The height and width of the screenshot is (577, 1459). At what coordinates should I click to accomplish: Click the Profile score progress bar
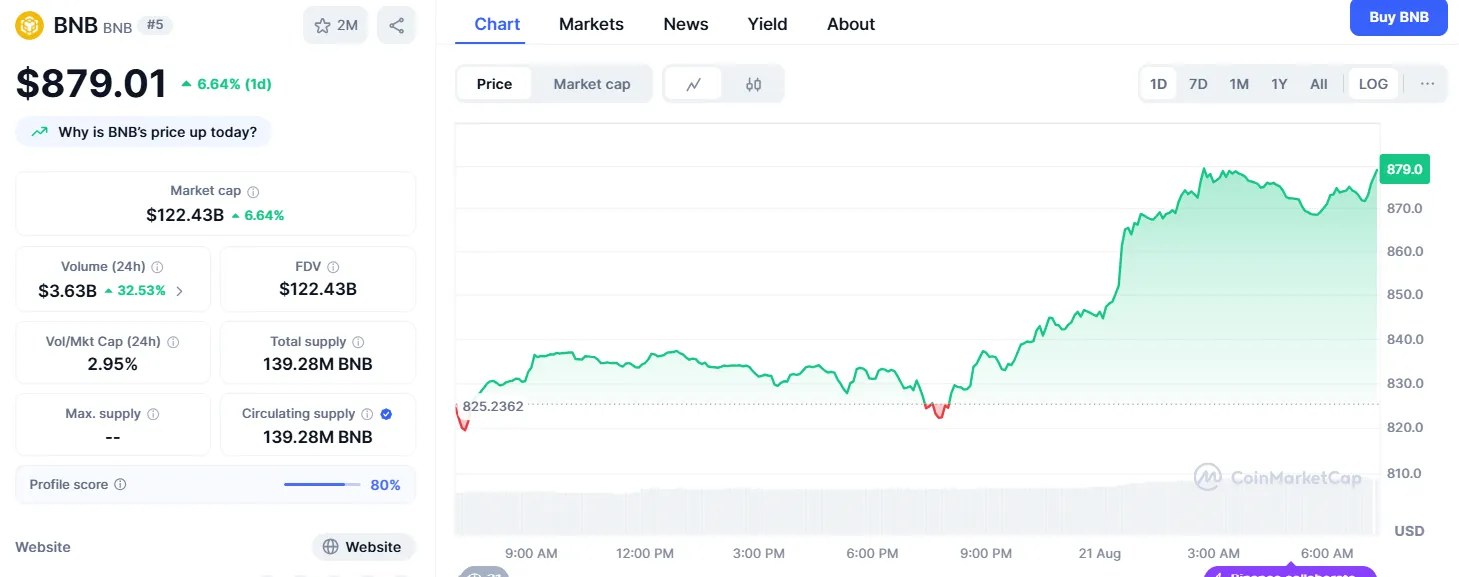coord(322,485)
